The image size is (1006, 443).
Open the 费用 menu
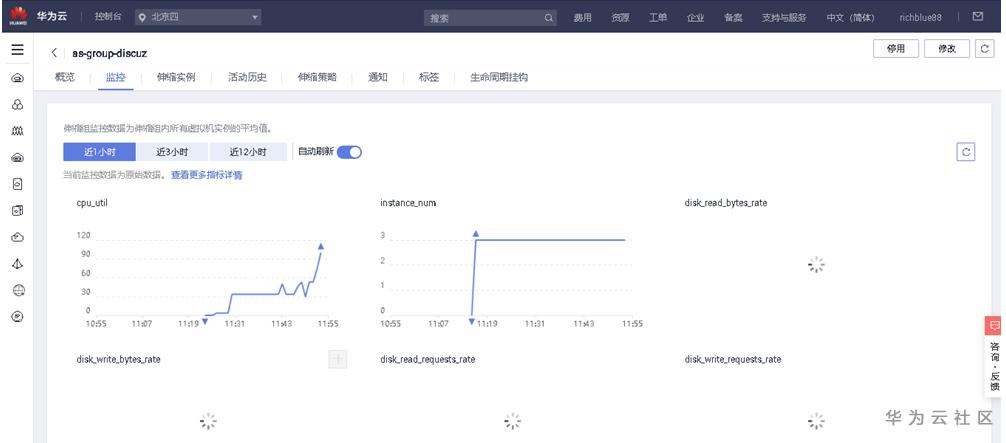tap(583, 18)
